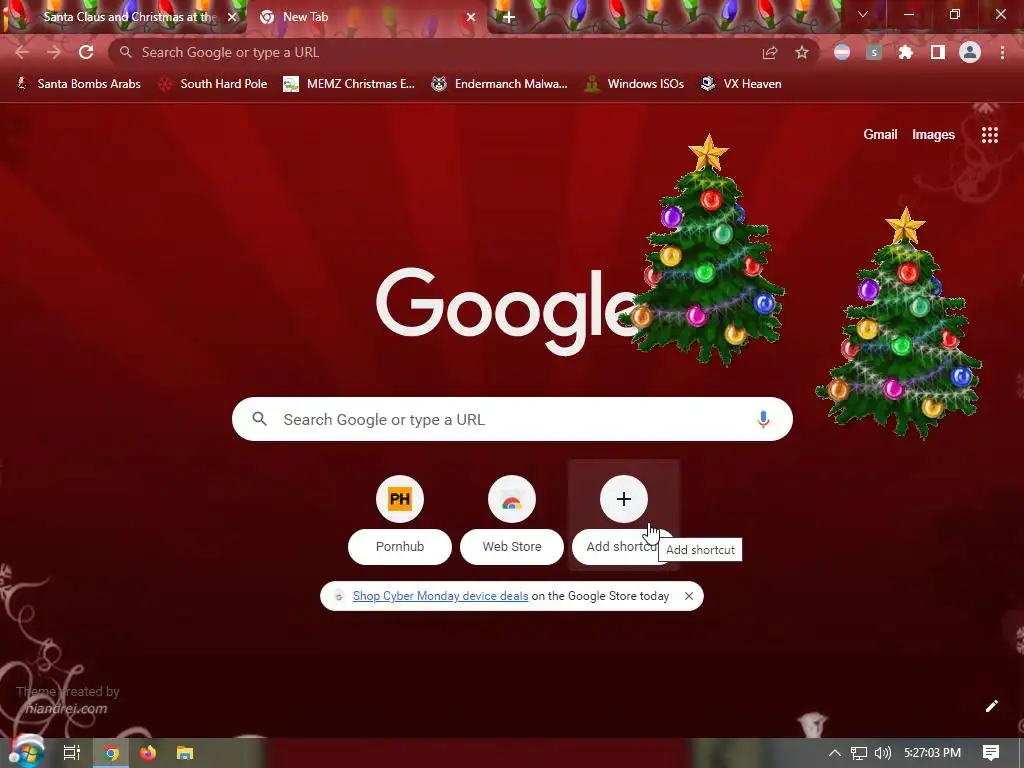
Task: Open the volume speaker tray icon
Action: click(x=883, y=753)
